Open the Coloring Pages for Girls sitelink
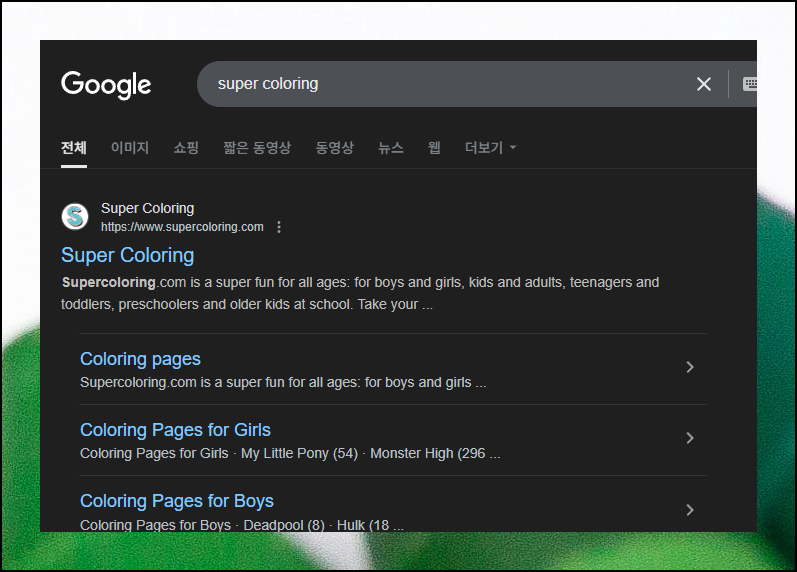 pos(175,430)
